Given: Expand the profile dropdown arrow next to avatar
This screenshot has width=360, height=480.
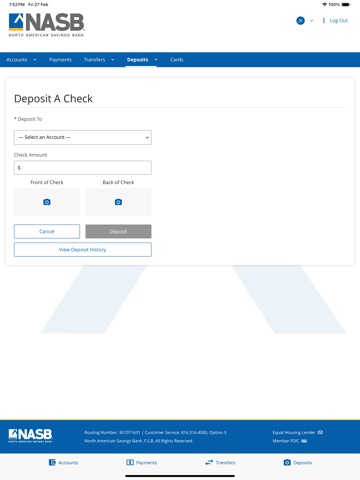Looking at the screenshot, I should click(312, 21).
